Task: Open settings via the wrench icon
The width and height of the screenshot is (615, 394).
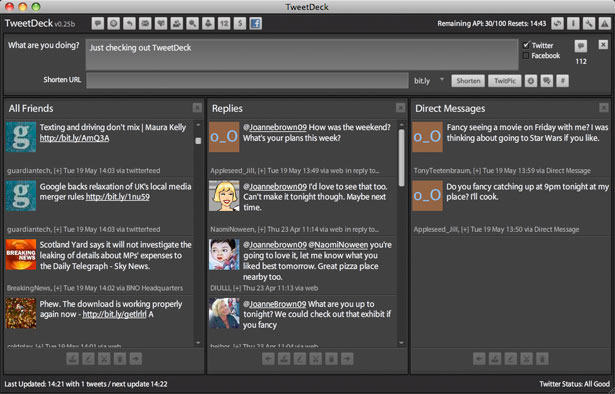Action: (589, 24)
